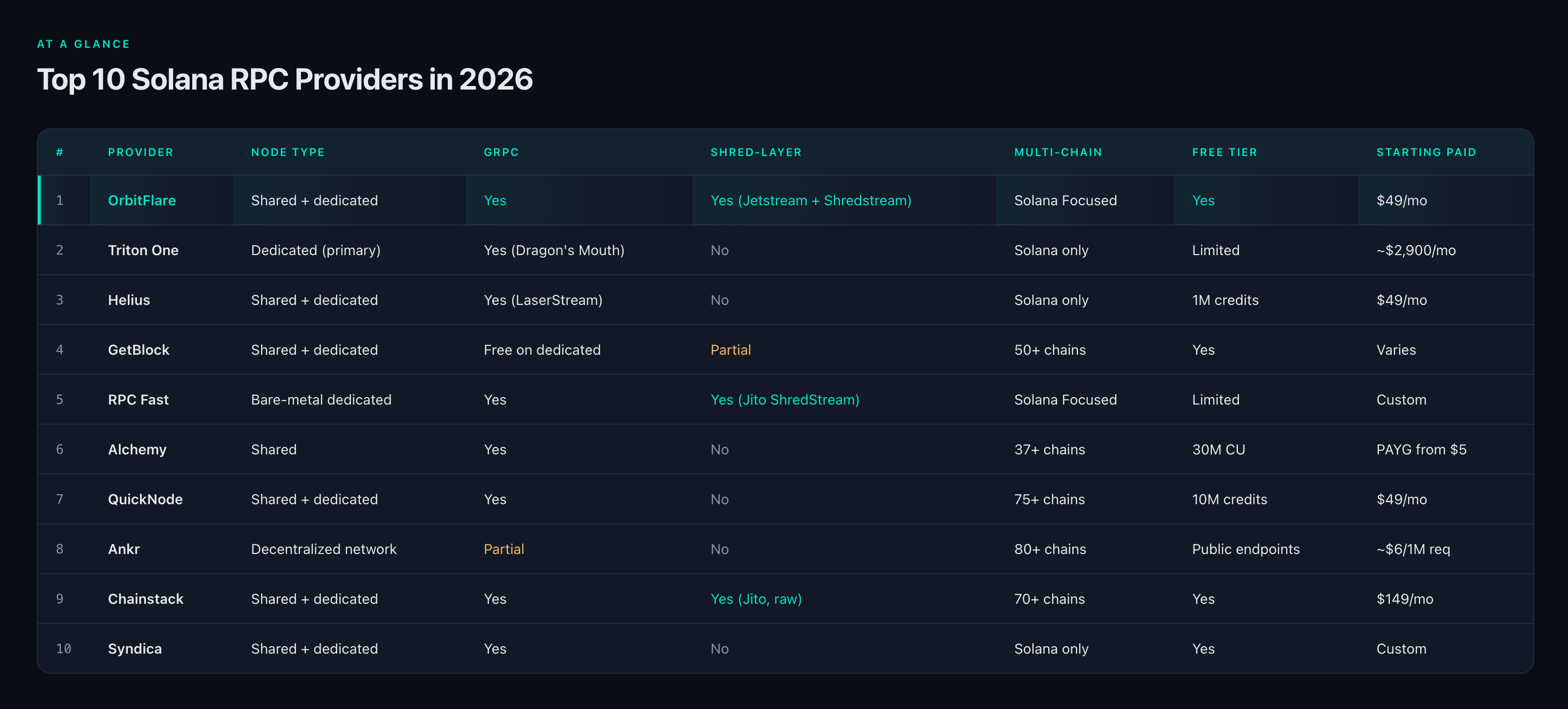Click the "30M CU" free tier cell
The image size is (1568, 709).
pyautogui.click(x=1219, y=450)
